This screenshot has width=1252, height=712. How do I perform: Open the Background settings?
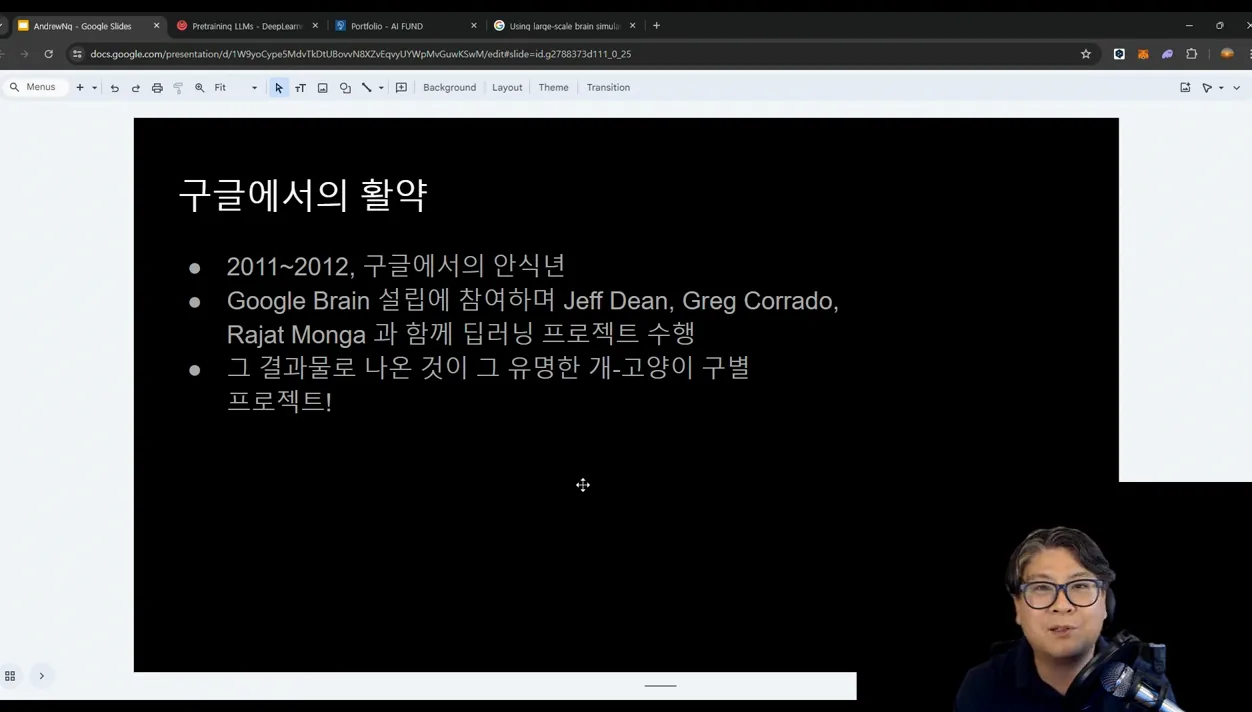[449, 88]
